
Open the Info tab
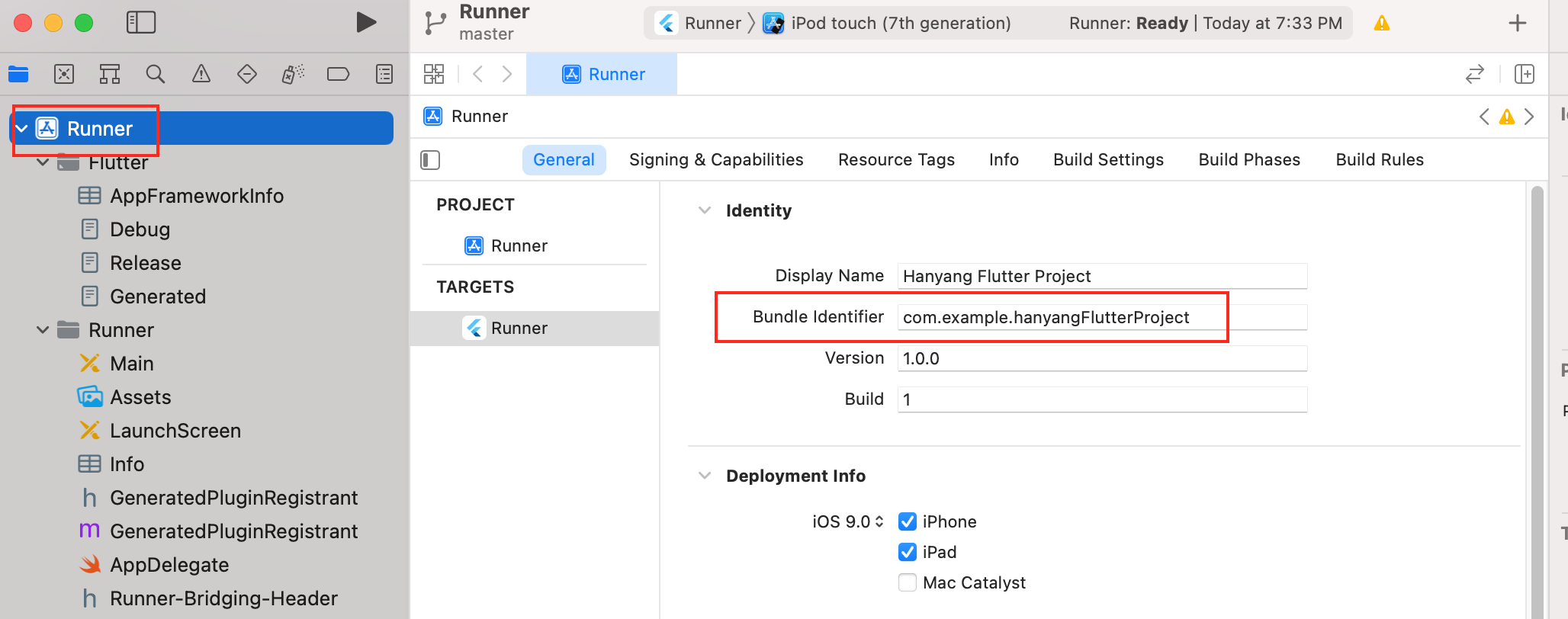(1004, 159)
